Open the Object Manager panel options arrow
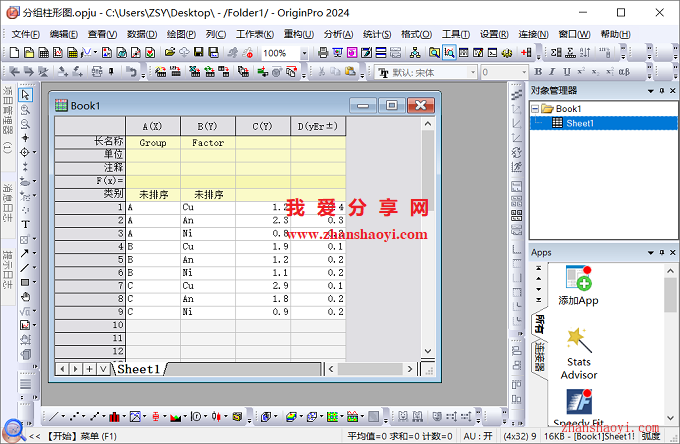This screenshot has width=680, height=444. pyautogui.click(x=651, y=91)
